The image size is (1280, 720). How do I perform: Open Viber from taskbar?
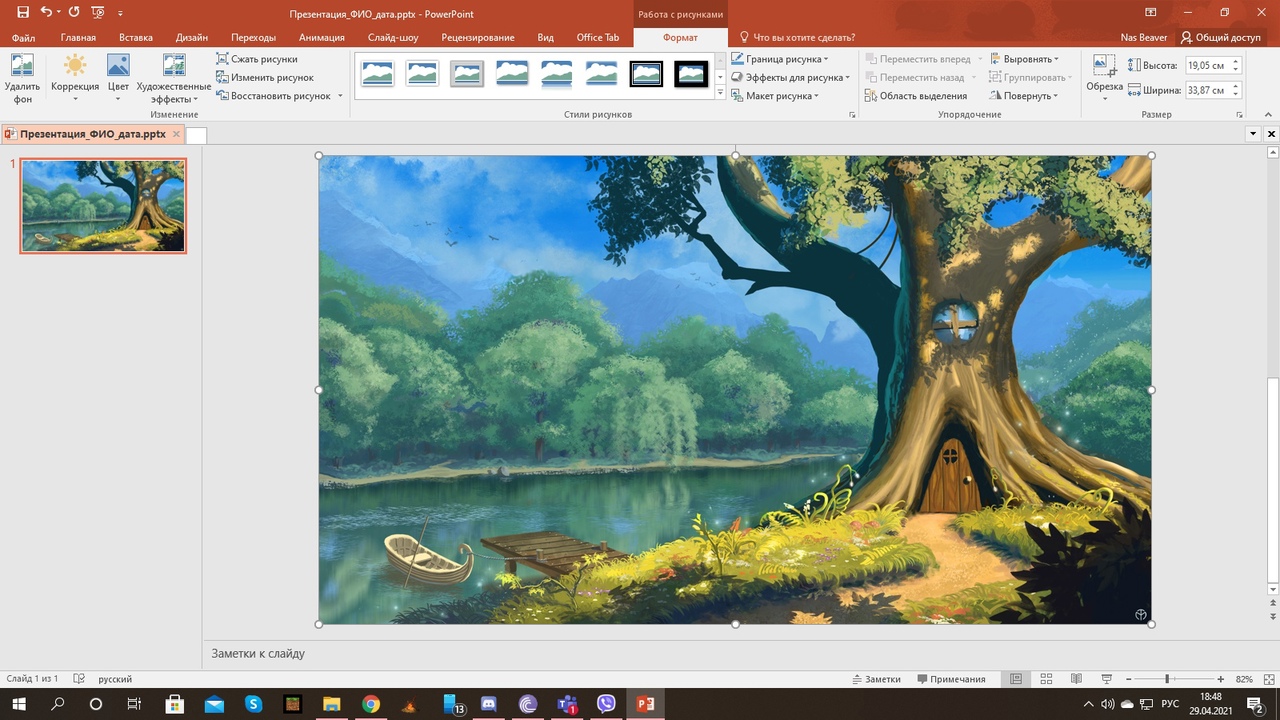click(606, 705)
